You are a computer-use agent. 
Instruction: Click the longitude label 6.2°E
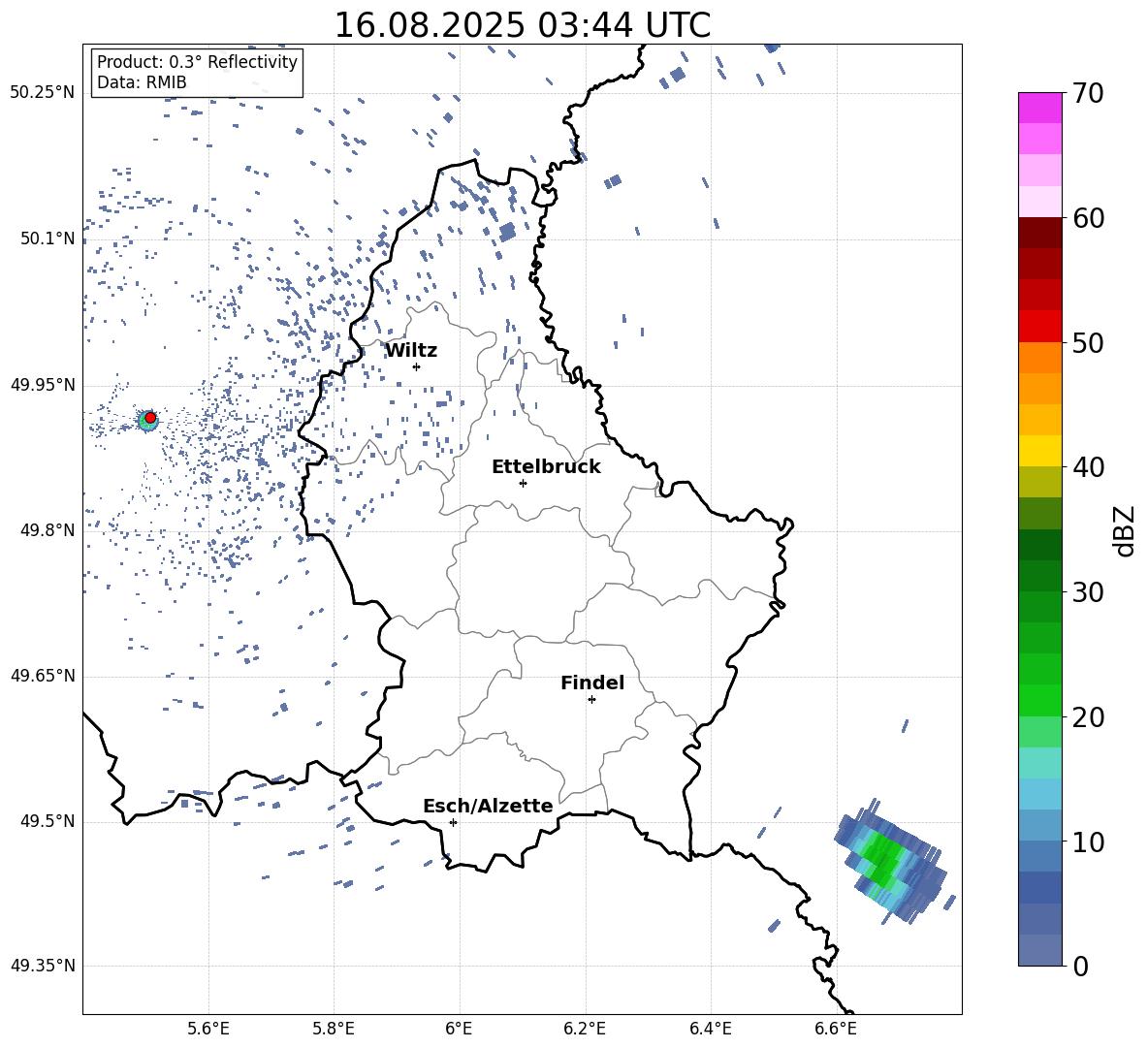585,1029
